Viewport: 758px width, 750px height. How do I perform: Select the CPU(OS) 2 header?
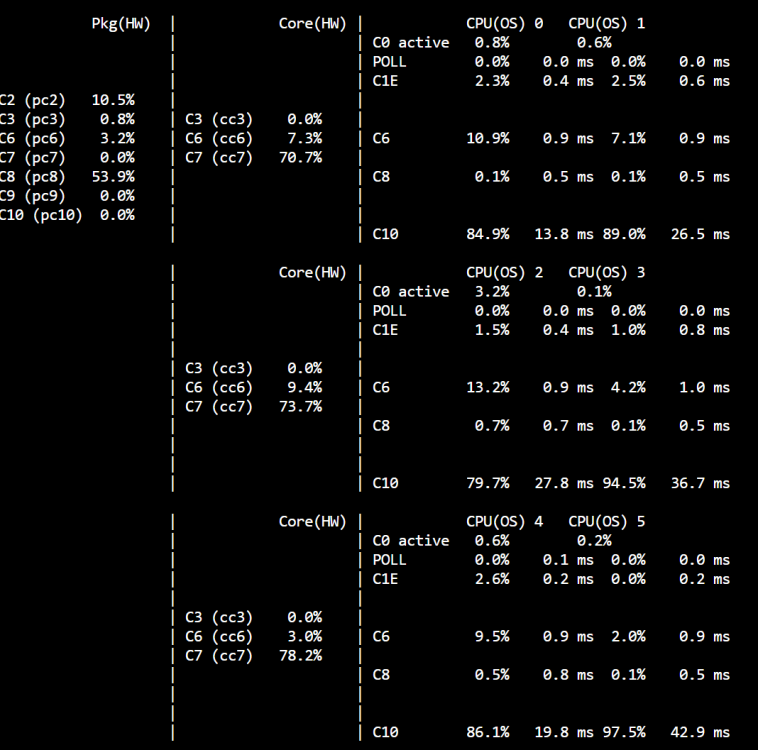(504, 273)
